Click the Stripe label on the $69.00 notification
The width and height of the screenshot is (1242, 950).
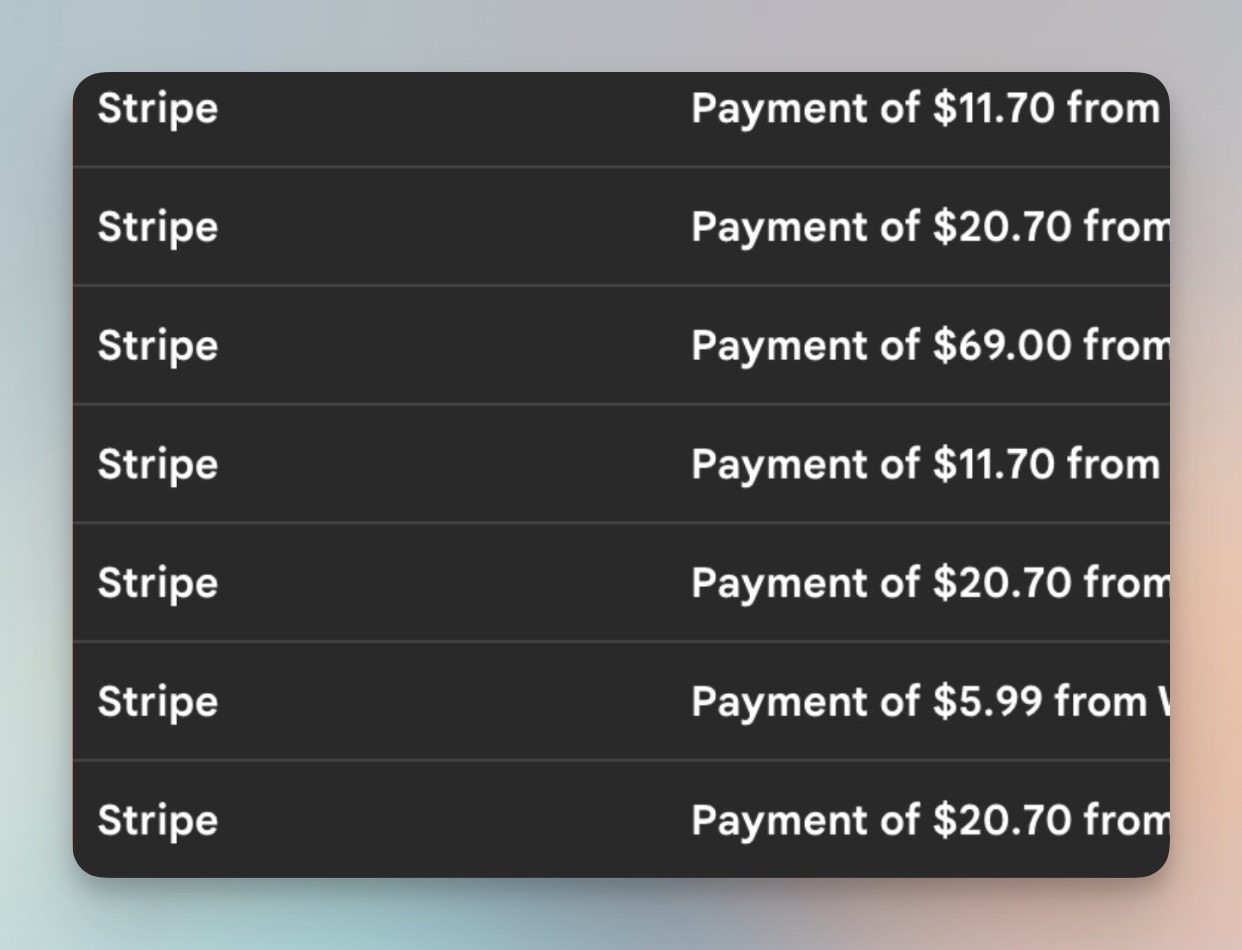(157, 345)
